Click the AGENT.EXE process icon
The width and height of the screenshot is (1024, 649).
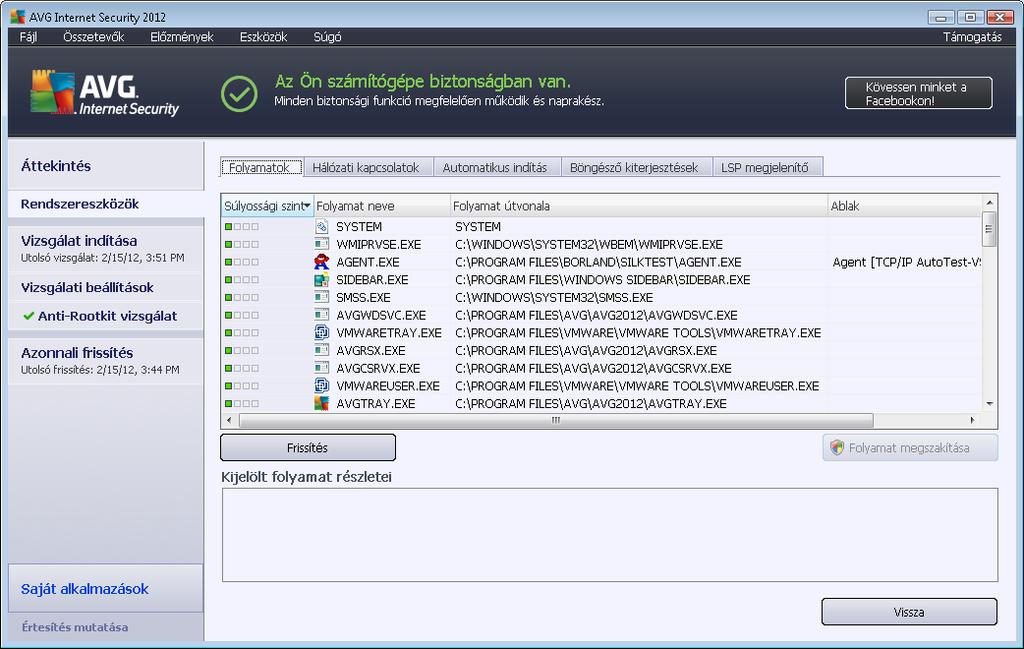(x=321, y=262)
